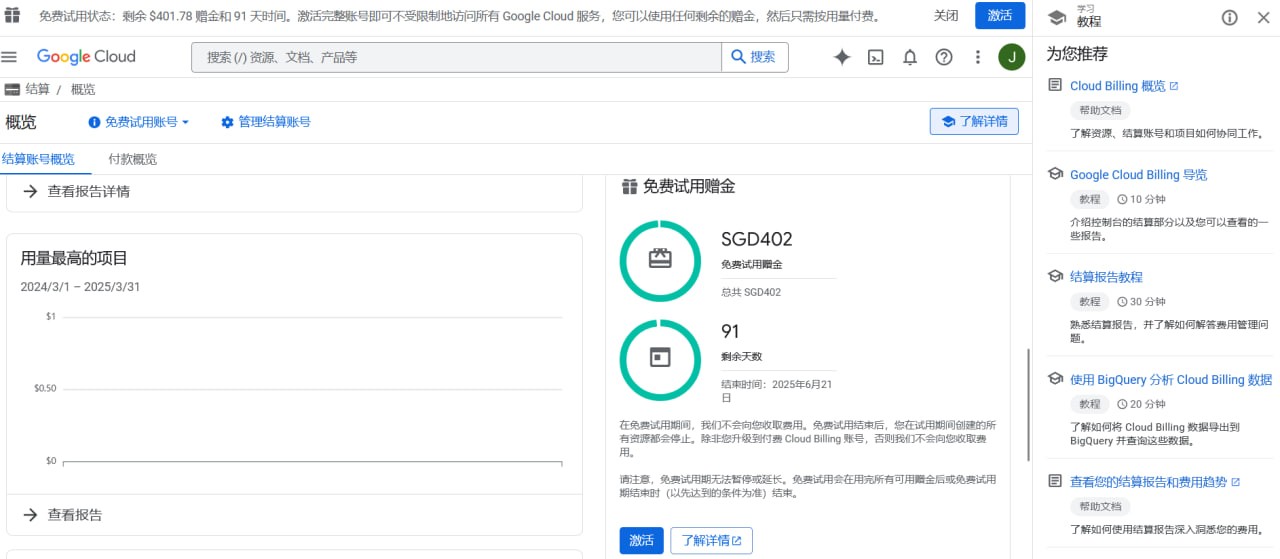Click the search input field

coord(456,57)
